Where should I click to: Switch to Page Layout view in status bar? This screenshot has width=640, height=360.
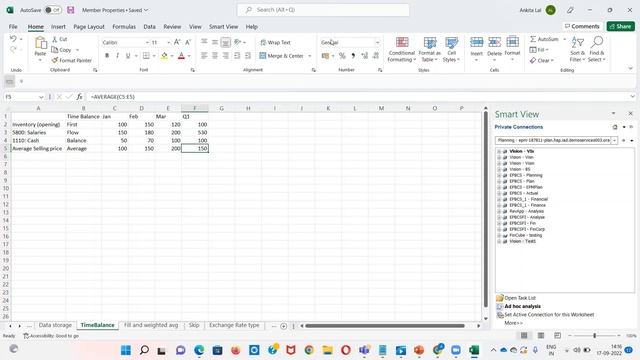[x=541, y=336]
